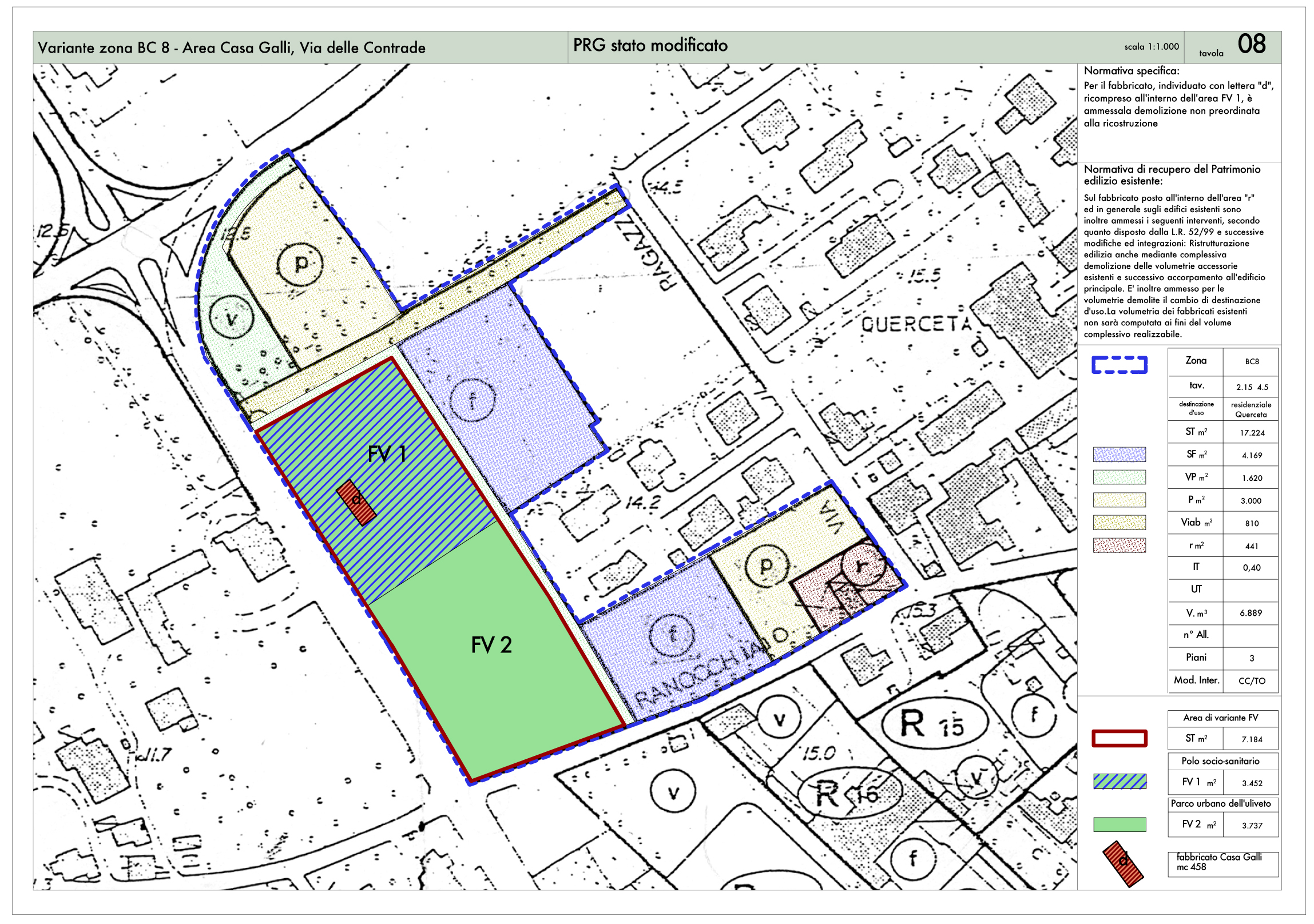Click the elevation mark '14.2'
The height and width of the screenshot is (924, 1314).
point(642,504)
